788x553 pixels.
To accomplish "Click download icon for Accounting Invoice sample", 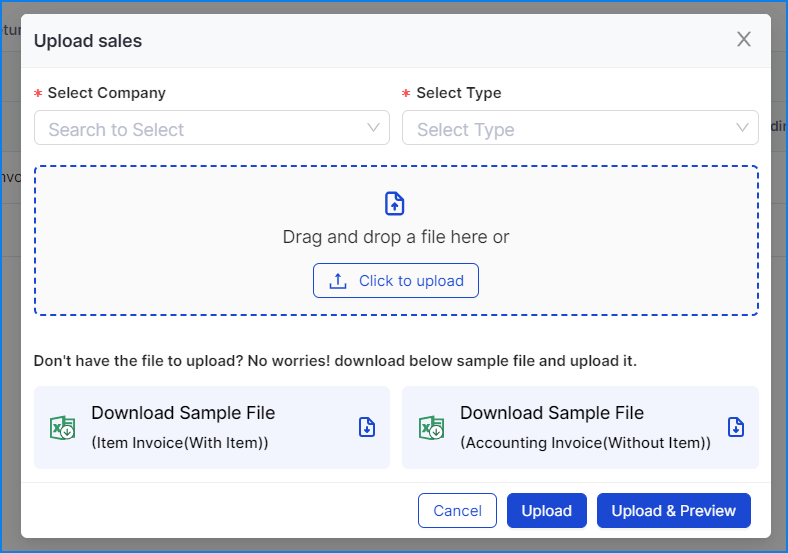I will (x=736, y=427).
